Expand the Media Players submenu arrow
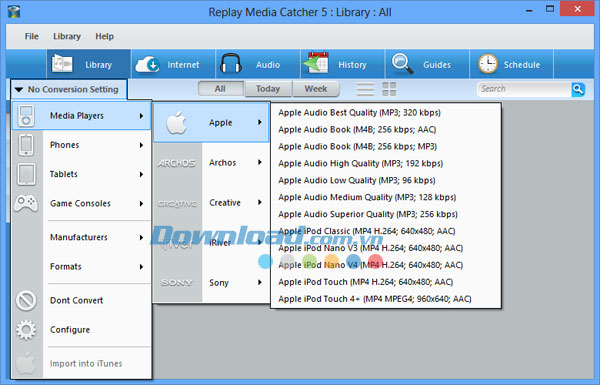This screenshot has width=600, height=385. [x=141, y=116]
